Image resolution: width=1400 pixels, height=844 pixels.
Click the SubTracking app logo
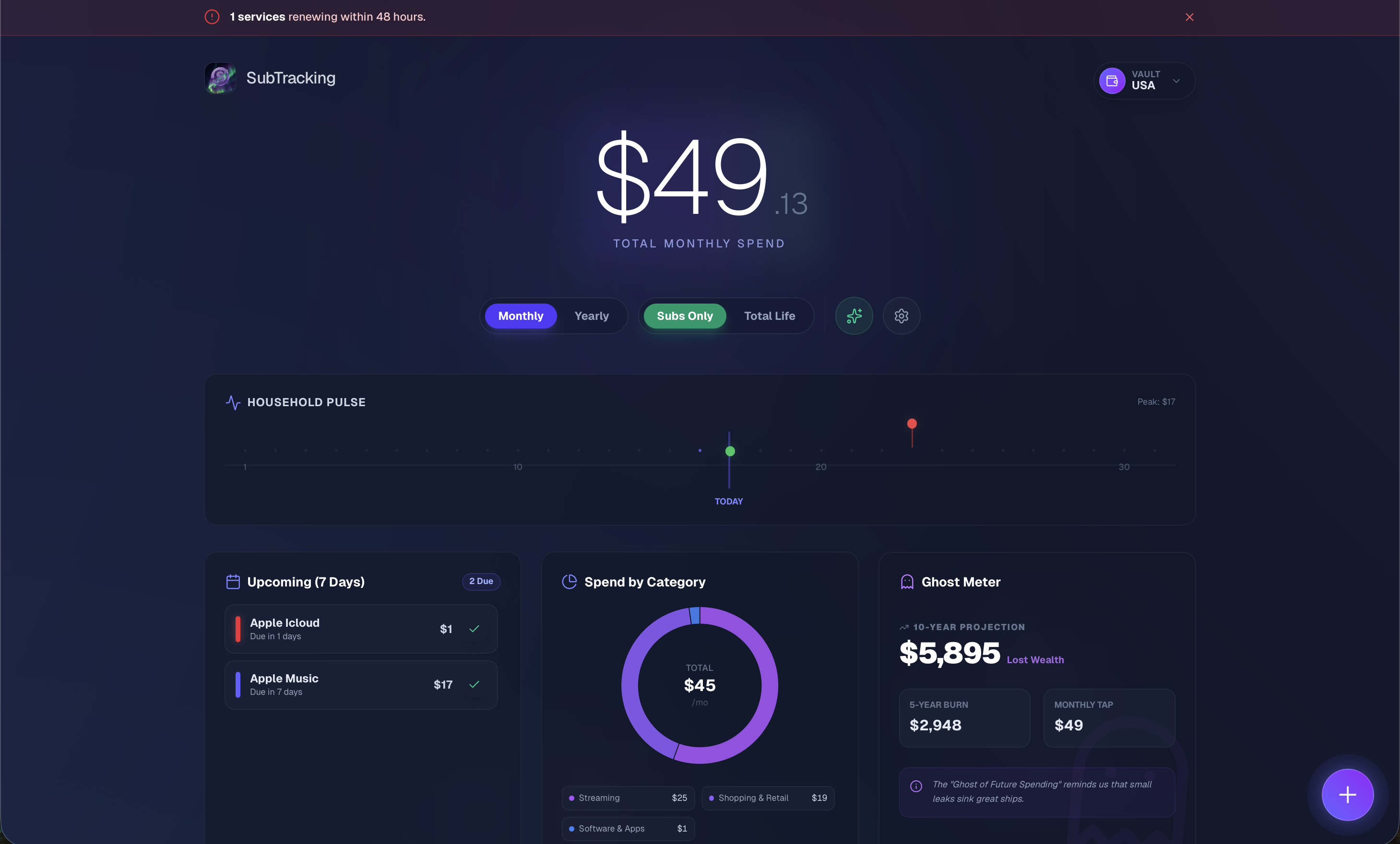[x=220, y=78]
